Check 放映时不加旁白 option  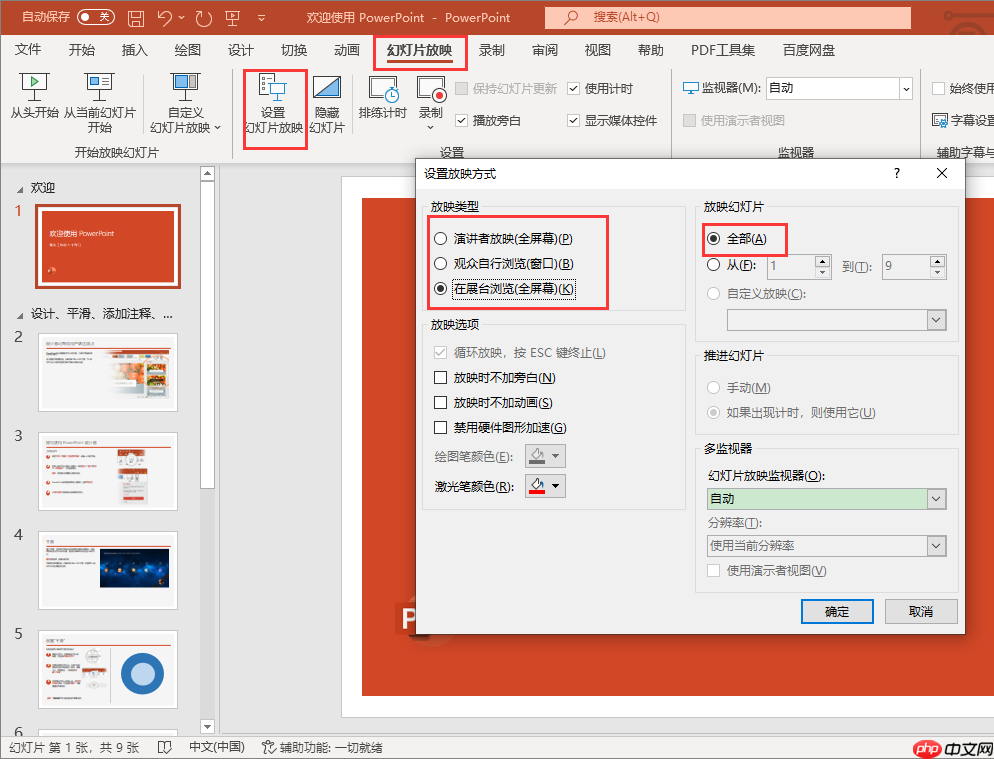tap(441, 378)
